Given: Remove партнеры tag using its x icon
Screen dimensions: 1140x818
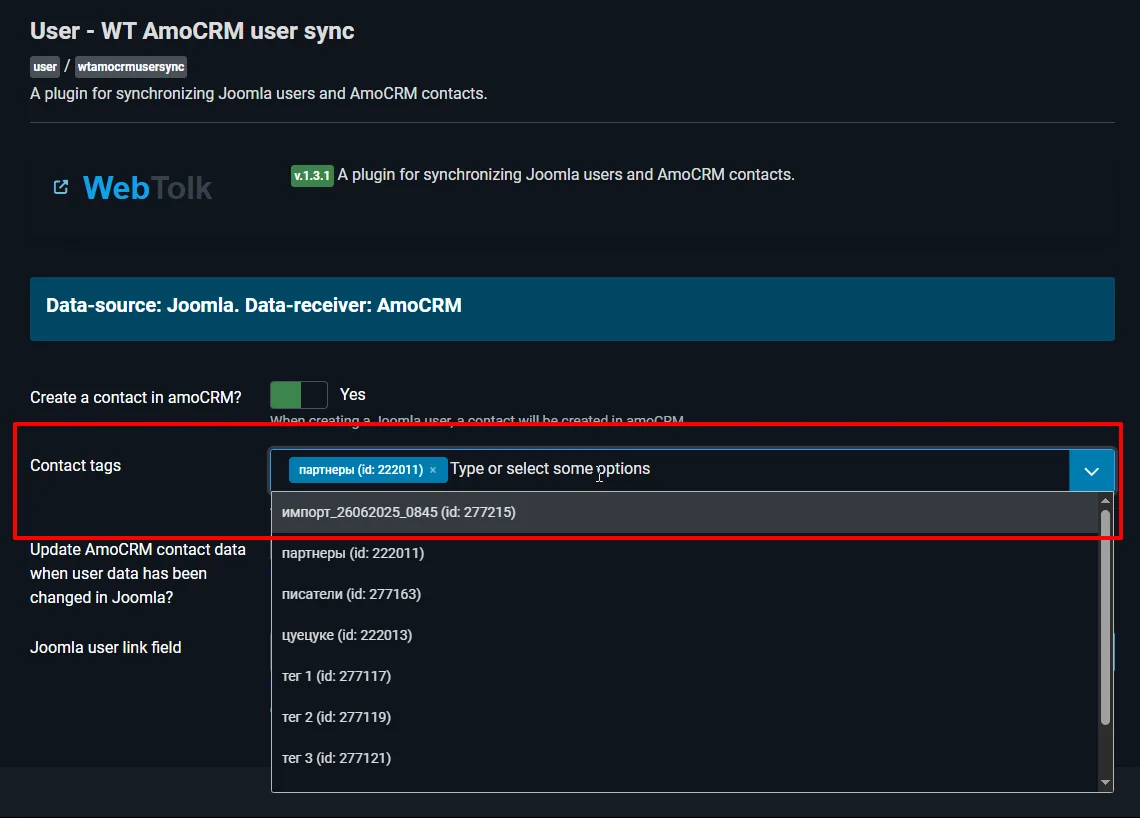Looking at the screenshot, I should [x=433, y=469].
